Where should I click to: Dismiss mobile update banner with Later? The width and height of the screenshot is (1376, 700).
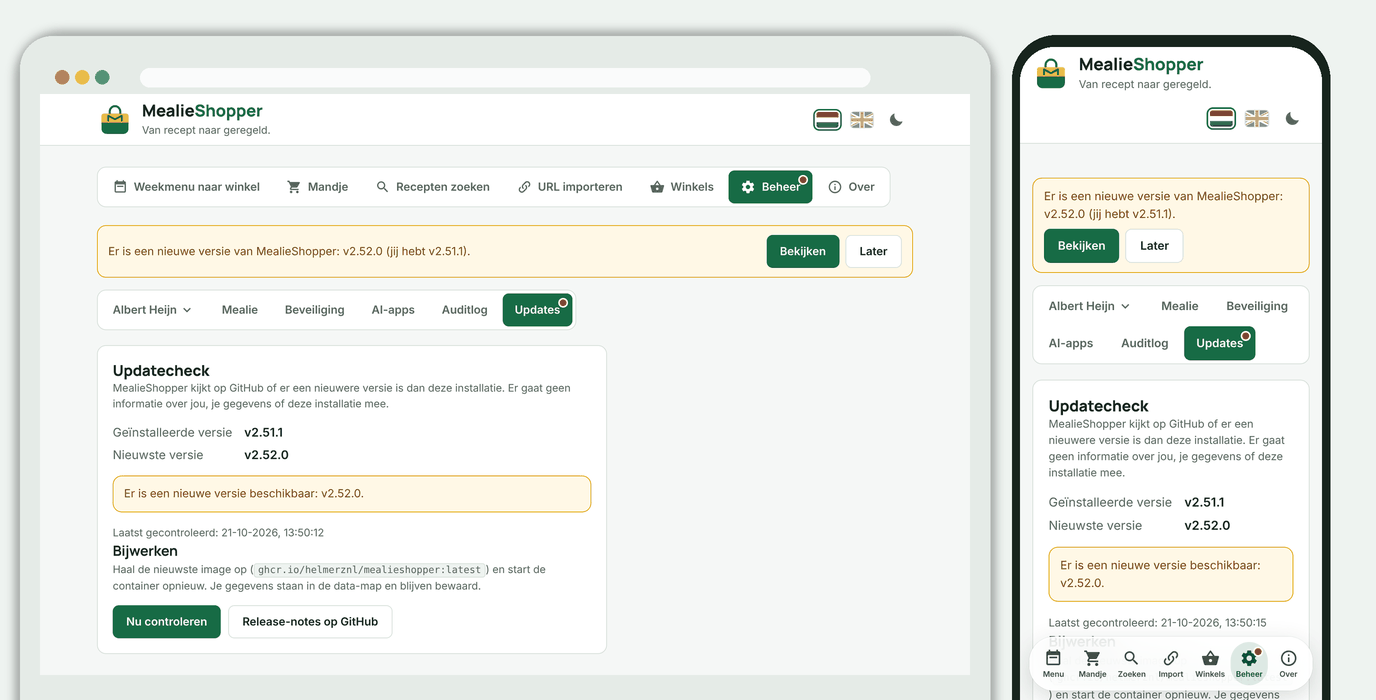1154,246
